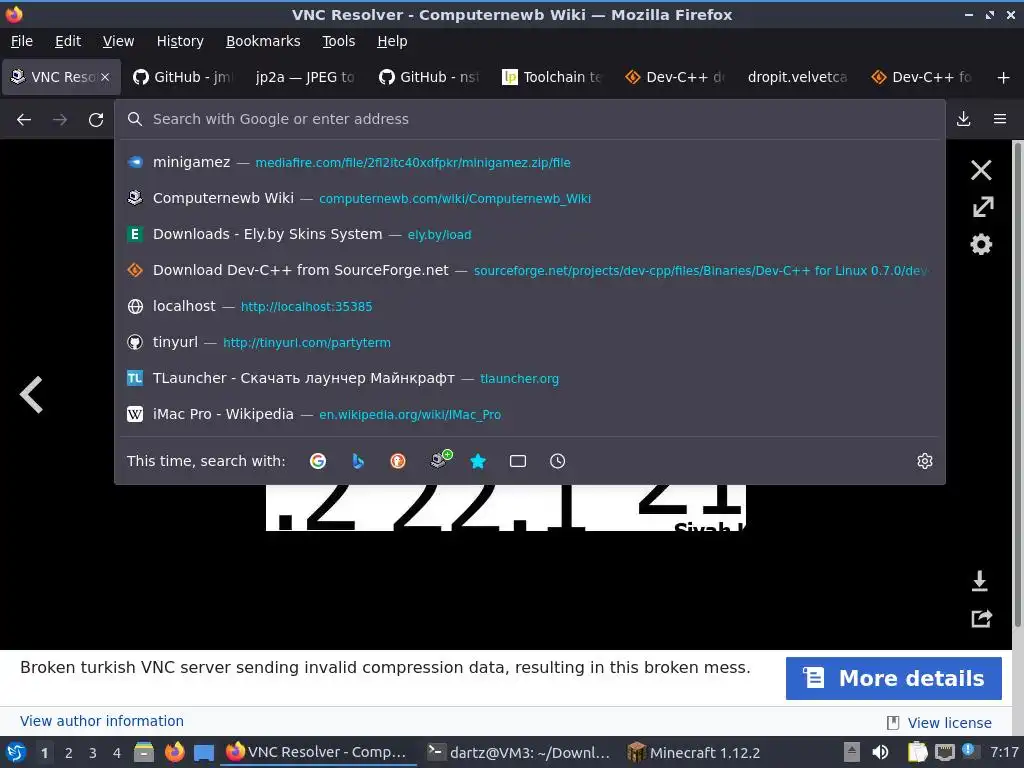The height and width of the screenshot is (768, 1024).
Task: Go back with the browser back arrow
Action: click(x=24, y=120)
